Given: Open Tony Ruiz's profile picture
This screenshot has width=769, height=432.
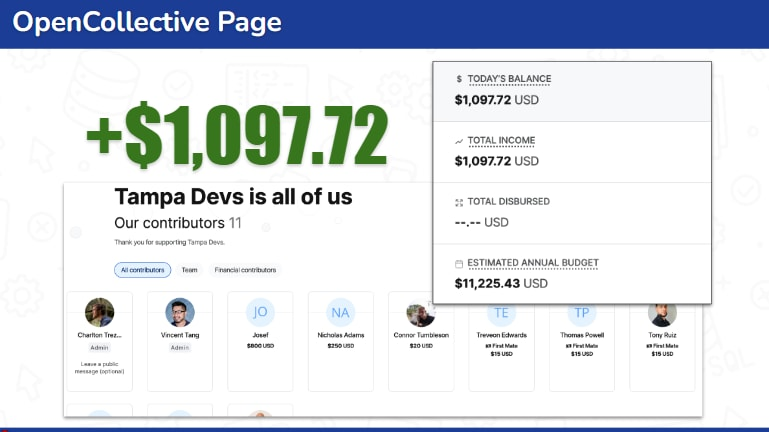Looking at the screenshot, I should point(662,313).
